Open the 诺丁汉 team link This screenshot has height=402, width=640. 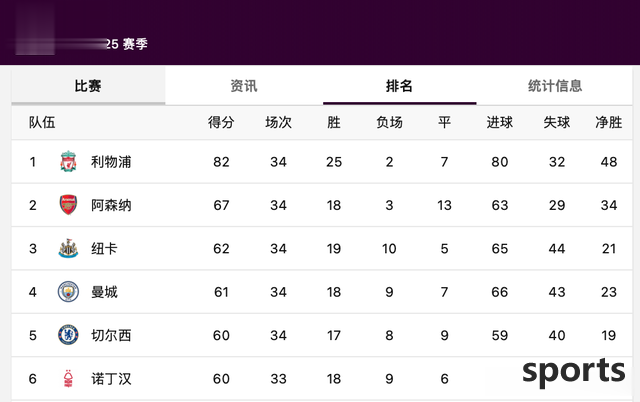coord(111,379)
